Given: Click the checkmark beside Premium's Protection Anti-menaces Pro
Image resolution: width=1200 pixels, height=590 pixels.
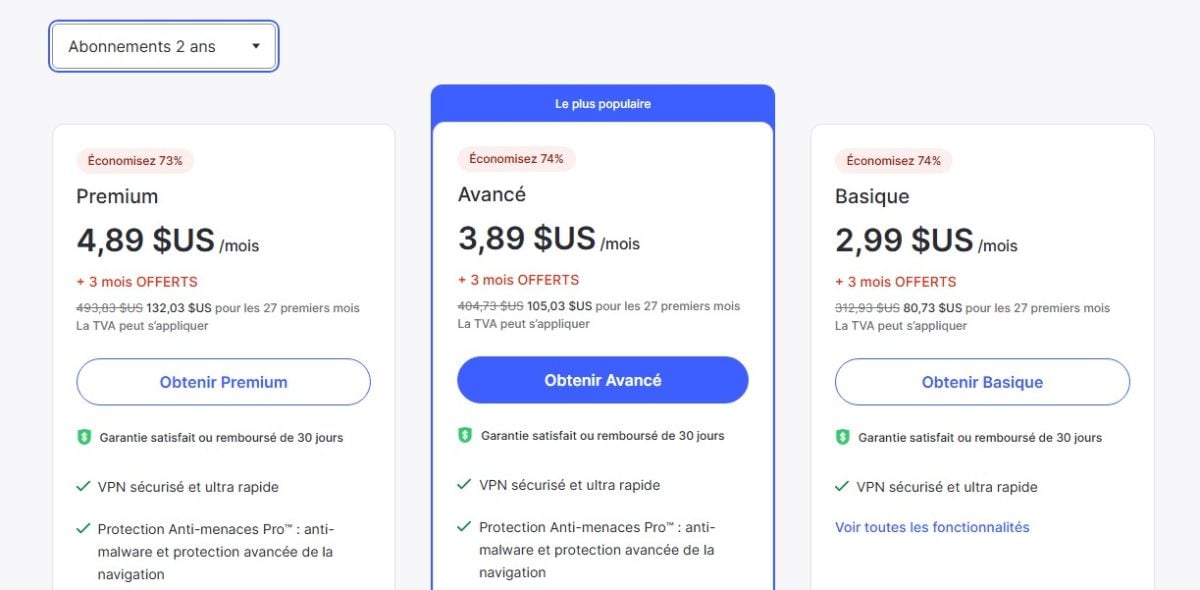Looking at the screenshot, I should tap(84, 529).
